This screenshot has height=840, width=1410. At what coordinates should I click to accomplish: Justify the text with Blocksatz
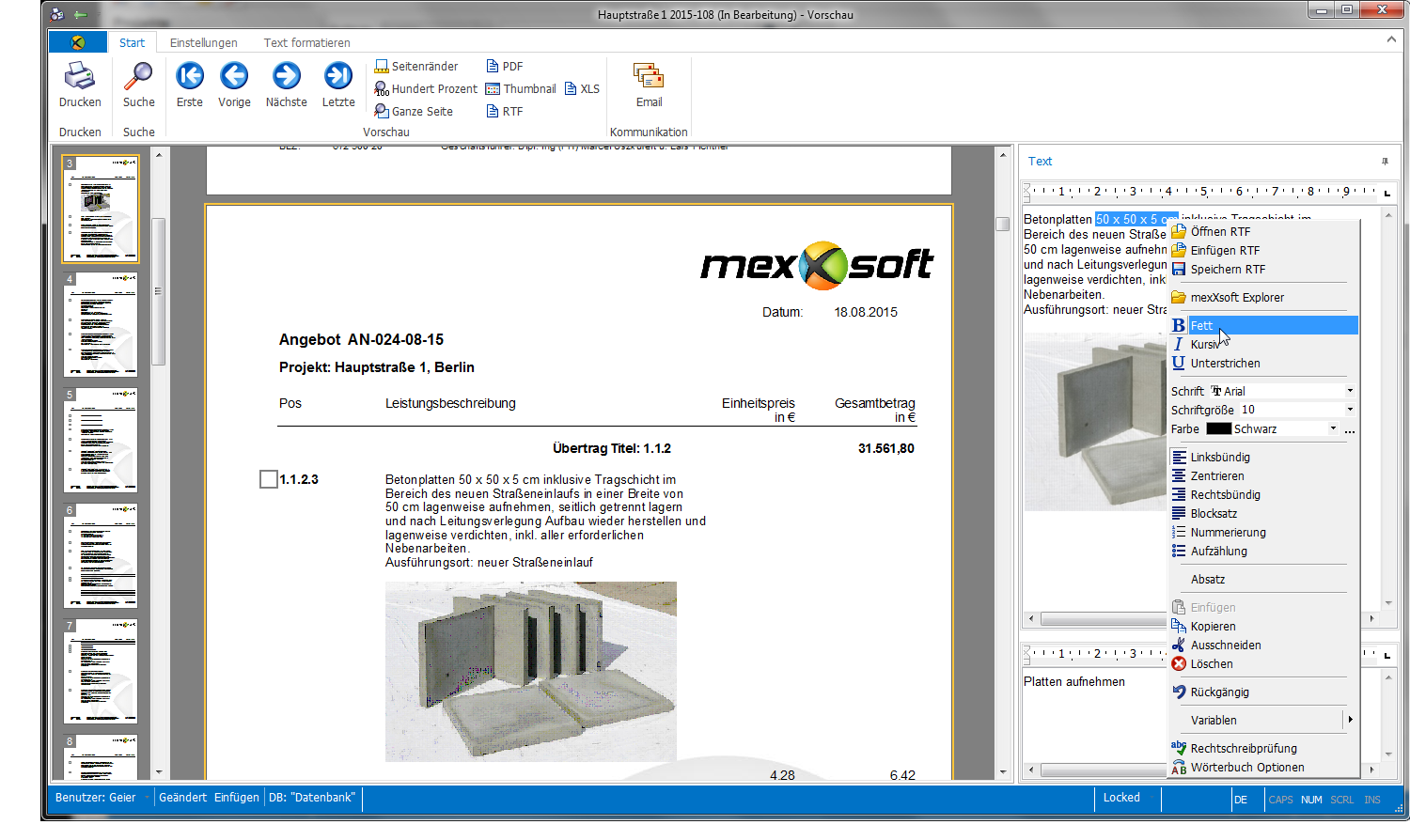tap(1263, 514)
